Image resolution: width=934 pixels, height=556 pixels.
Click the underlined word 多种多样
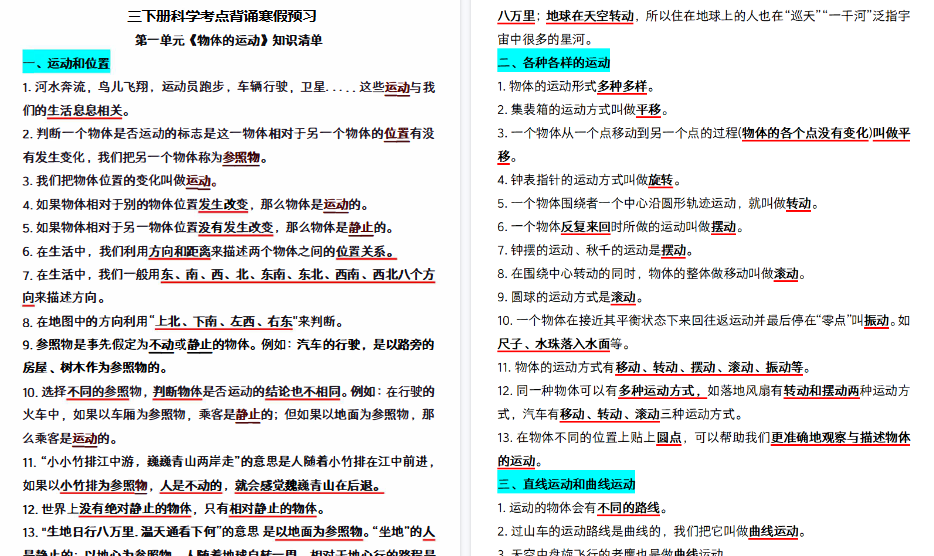(622, 86)
